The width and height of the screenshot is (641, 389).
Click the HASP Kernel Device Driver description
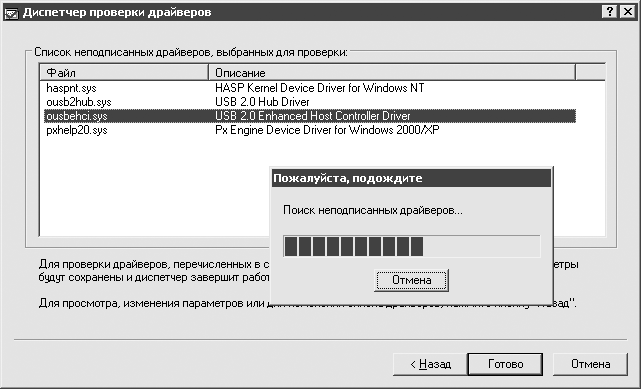coord(320,88)
